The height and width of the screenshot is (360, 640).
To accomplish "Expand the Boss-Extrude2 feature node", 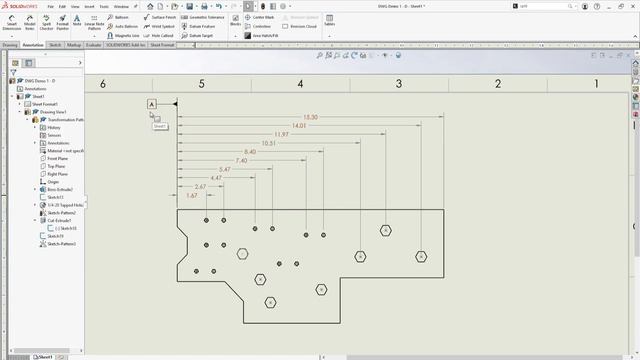I will (x=35, y=189).
